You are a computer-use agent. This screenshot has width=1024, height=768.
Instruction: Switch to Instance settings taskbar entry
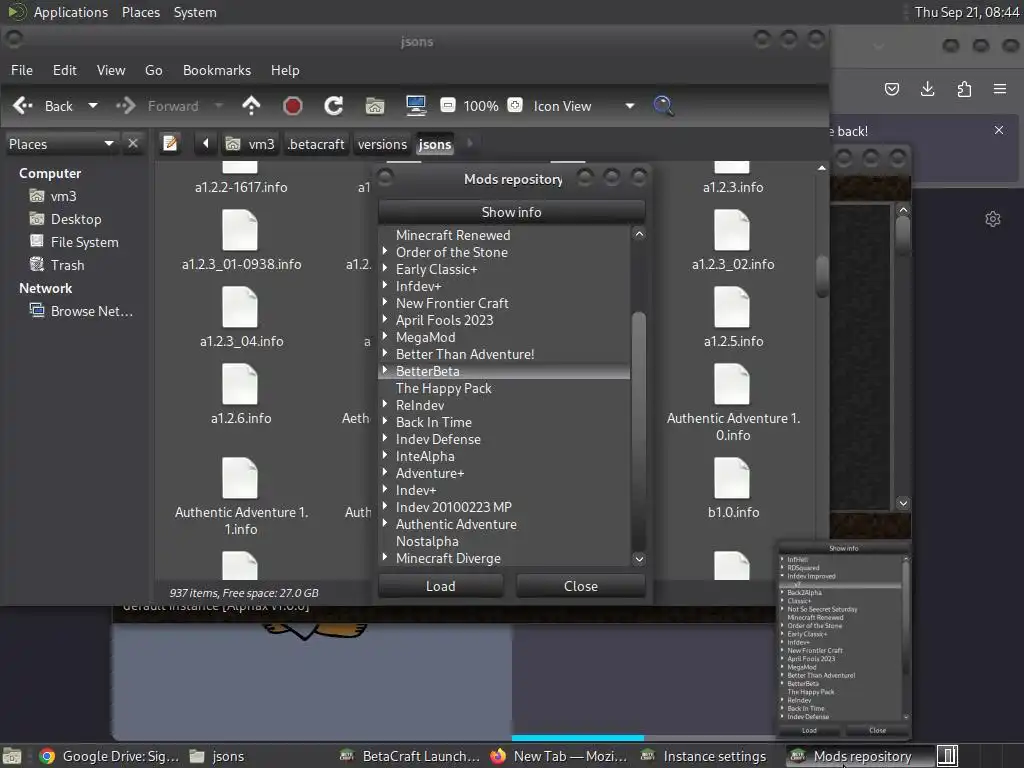pyautogui.click(x=703, y=756)
